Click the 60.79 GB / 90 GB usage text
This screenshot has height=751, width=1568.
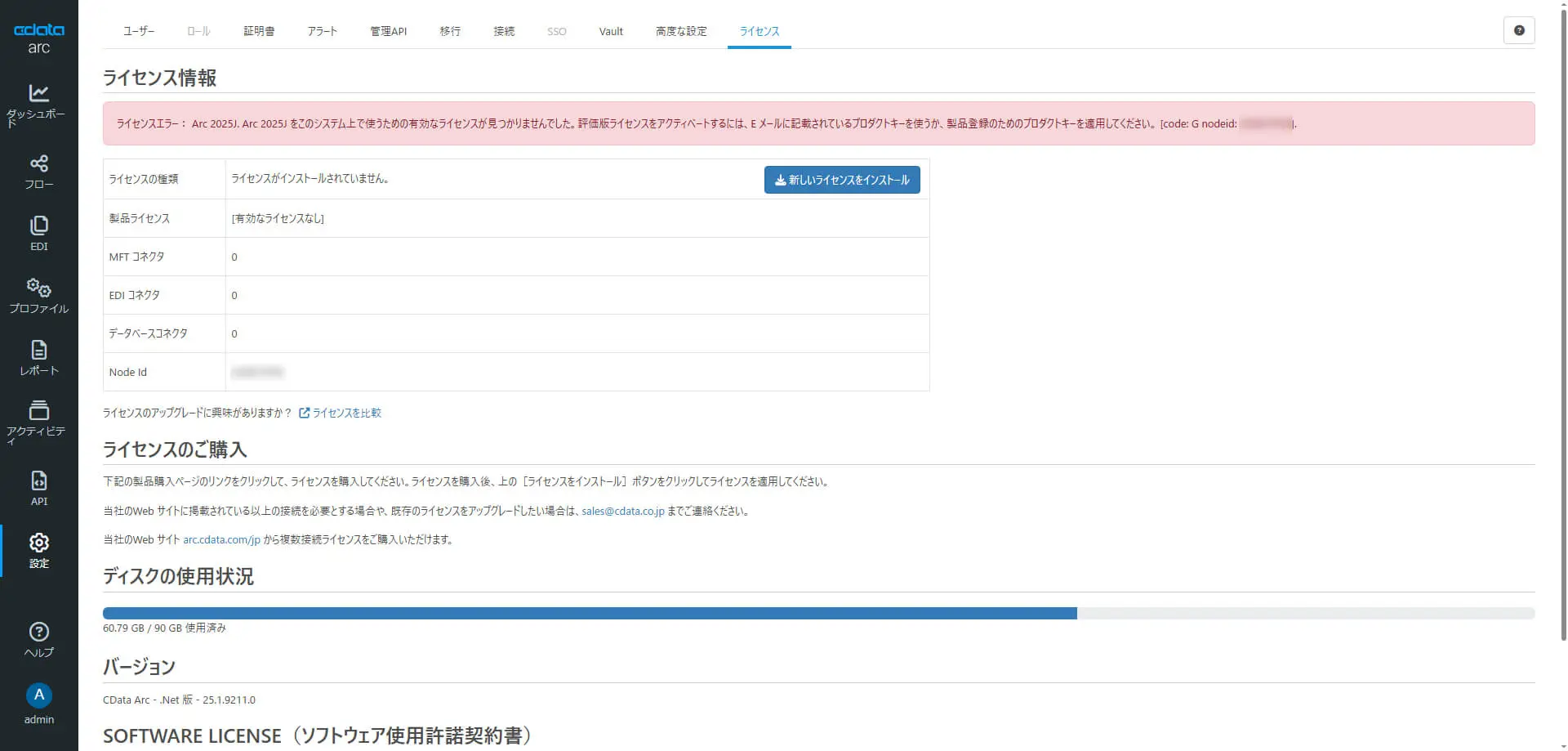pos(164,628)
